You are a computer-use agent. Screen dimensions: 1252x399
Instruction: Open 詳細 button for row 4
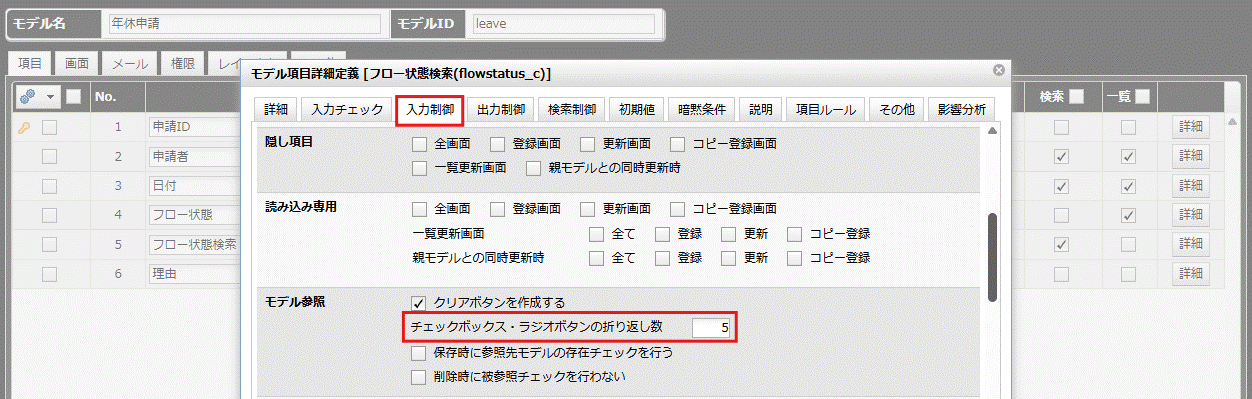point(1191,215)
